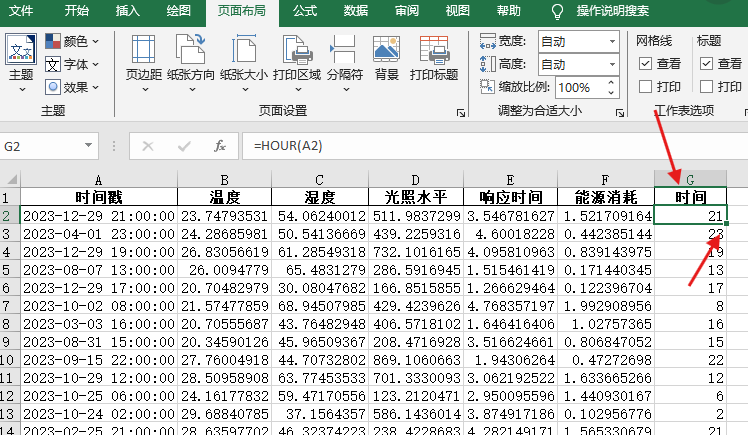Open the 主题 themes gallery
Viewport: 748px width, 435px height.
[21, 62]
